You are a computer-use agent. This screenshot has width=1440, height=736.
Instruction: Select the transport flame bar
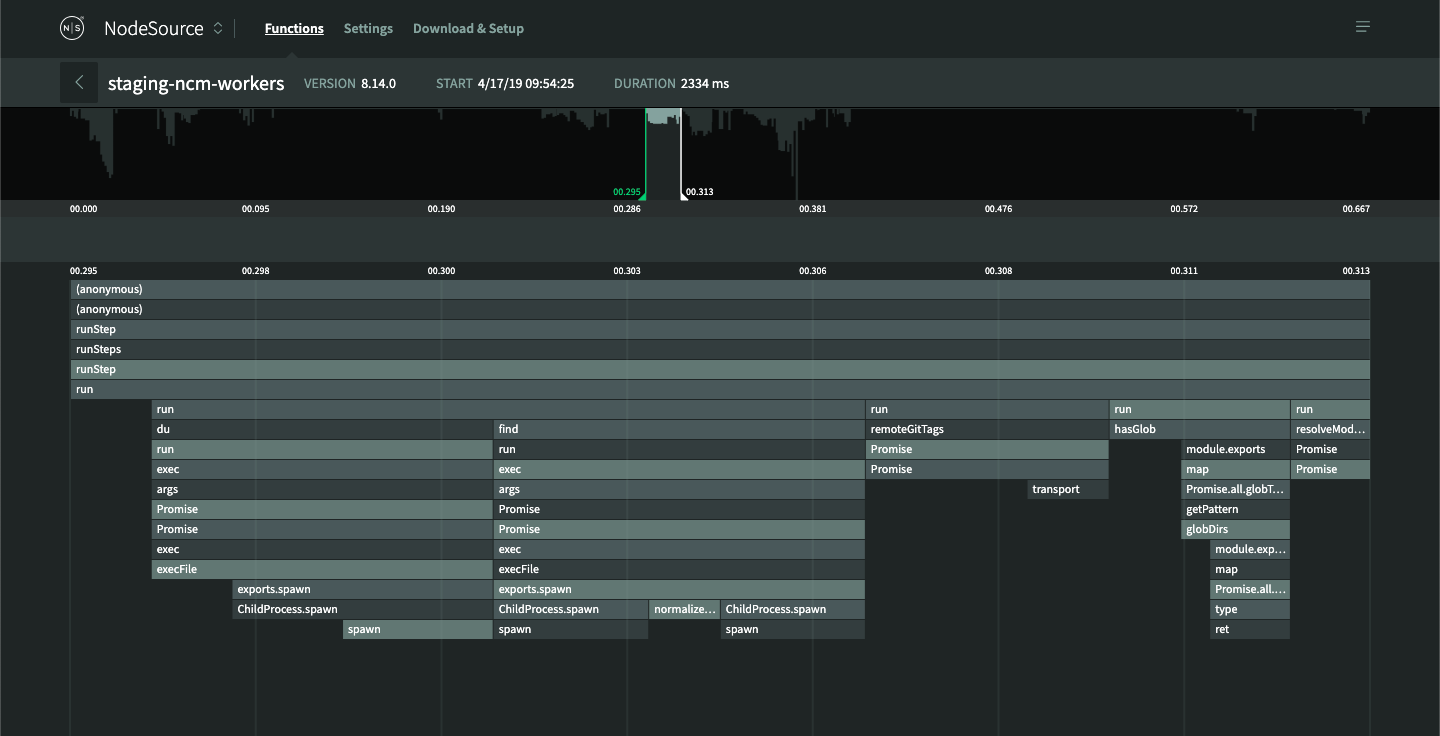click(x=1068, y=490)
